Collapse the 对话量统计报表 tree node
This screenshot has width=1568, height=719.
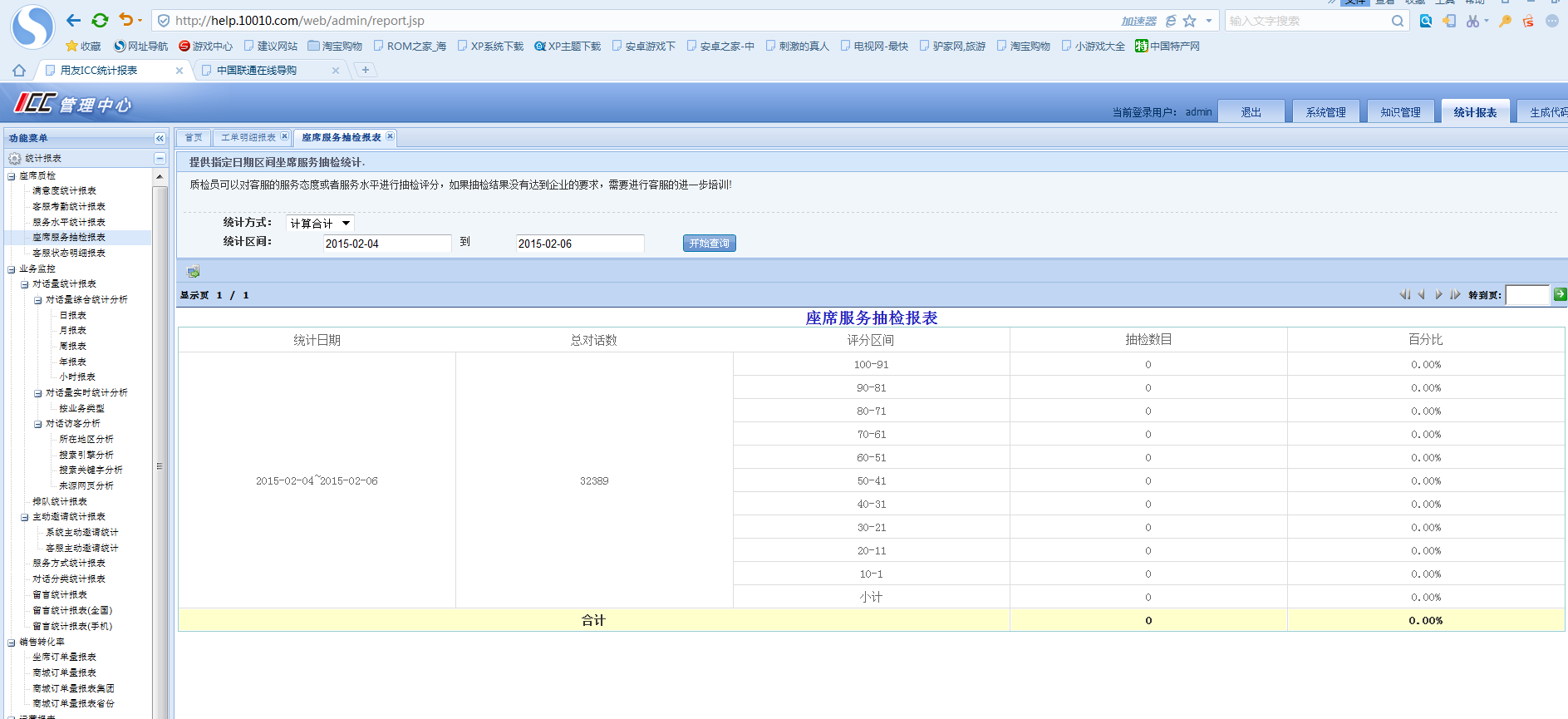point(25,284)
